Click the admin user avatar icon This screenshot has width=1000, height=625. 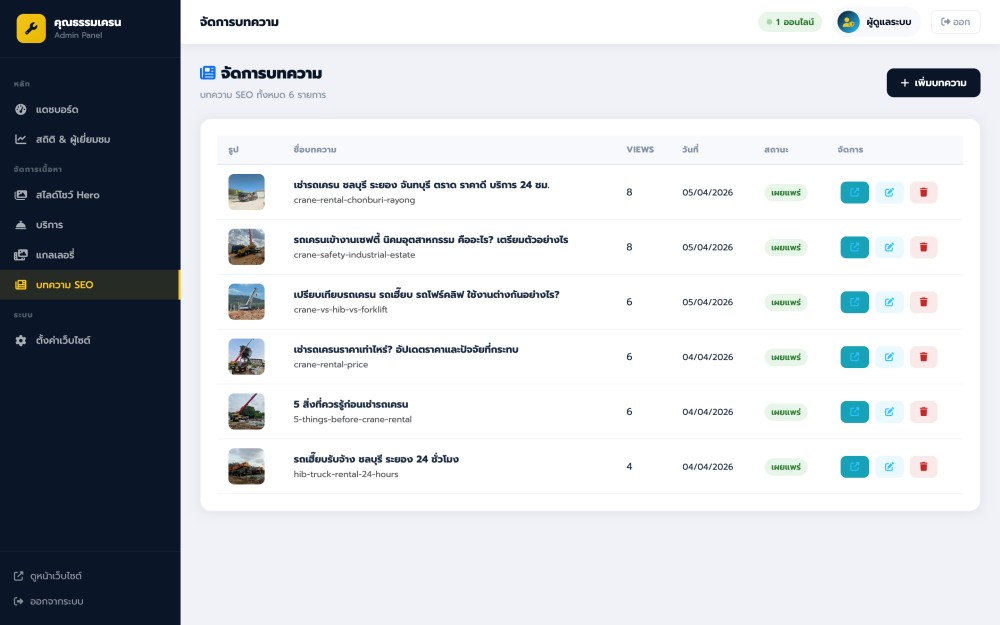click(848, 22)
